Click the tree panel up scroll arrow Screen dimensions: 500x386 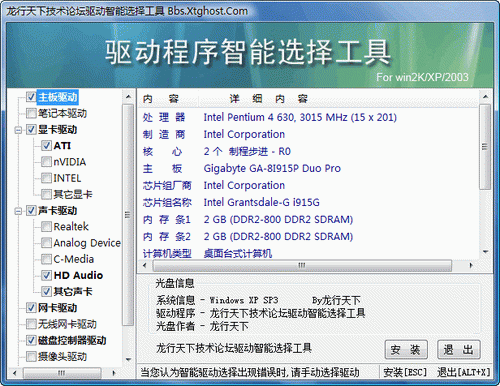[128, 97]
